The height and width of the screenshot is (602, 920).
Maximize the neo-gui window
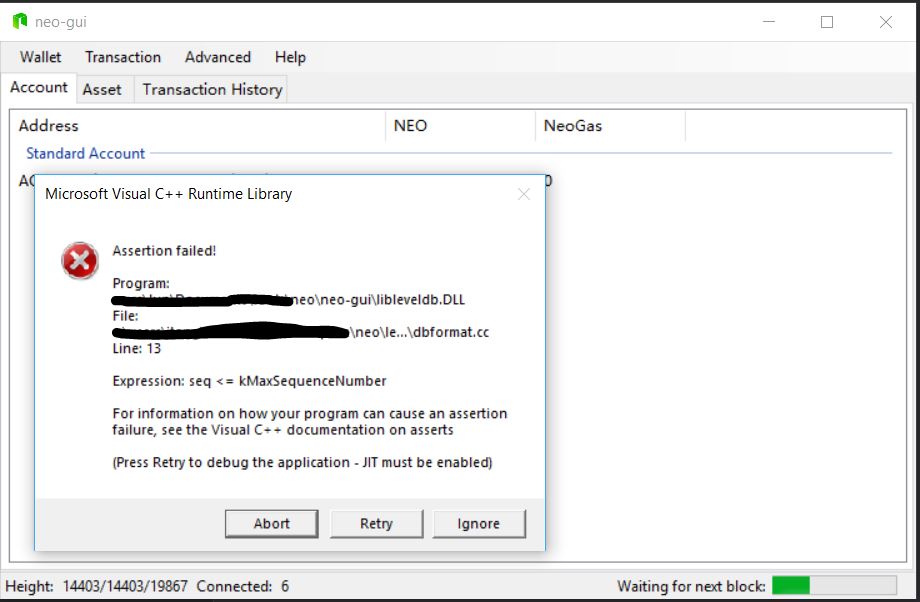827,22
